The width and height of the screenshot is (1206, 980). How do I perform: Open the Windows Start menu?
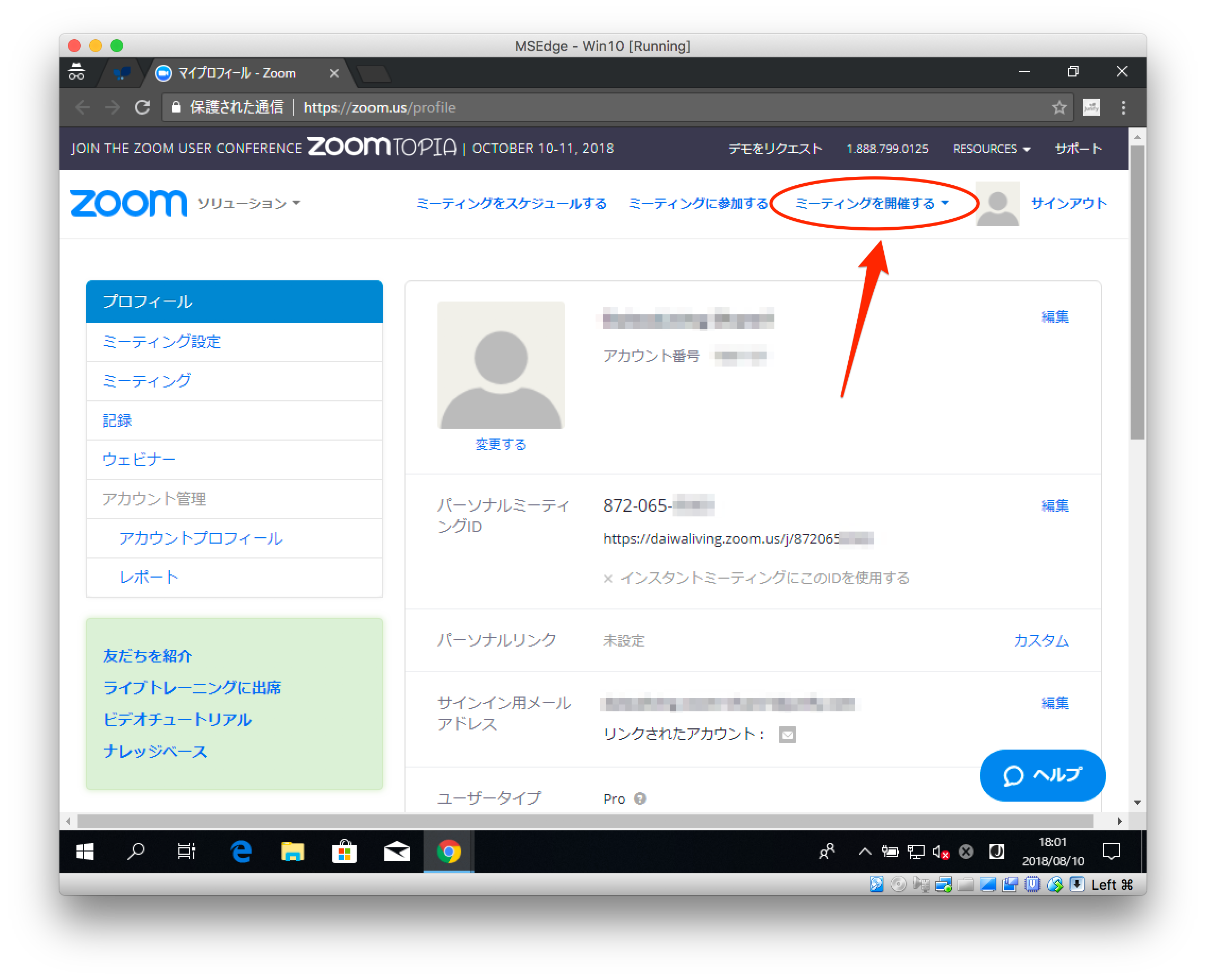coord(84,852)
